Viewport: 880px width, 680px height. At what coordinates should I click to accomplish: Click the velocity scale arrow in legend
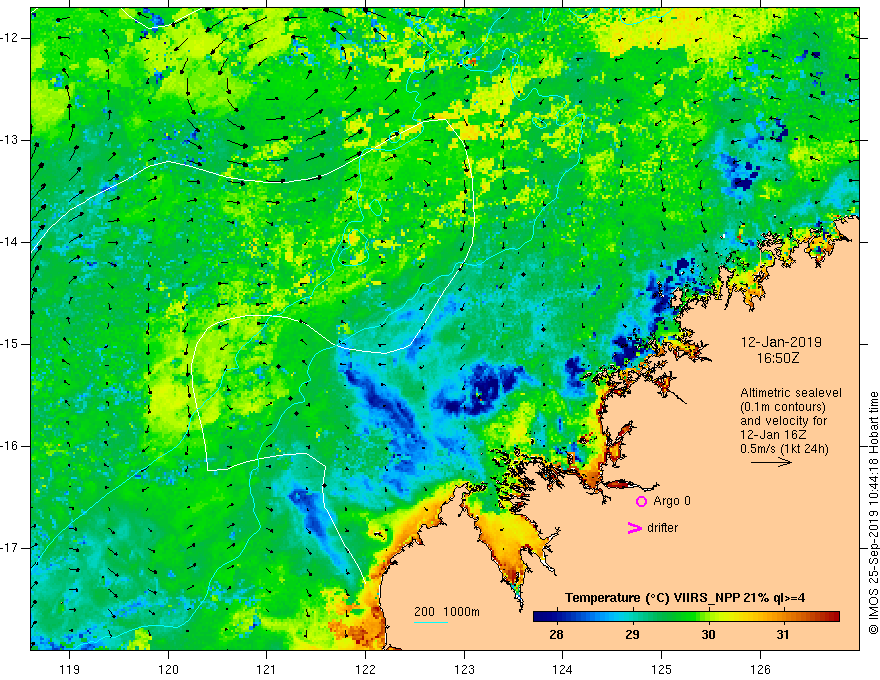[x=771, y=462]
